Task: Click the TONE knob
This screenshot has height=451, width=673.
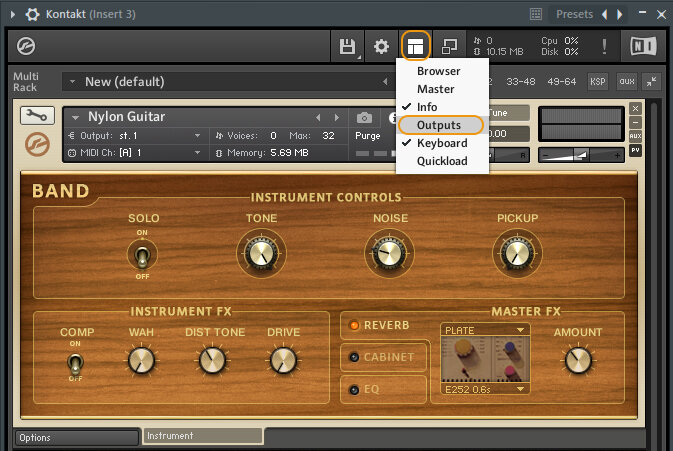Action: [261, 253]
